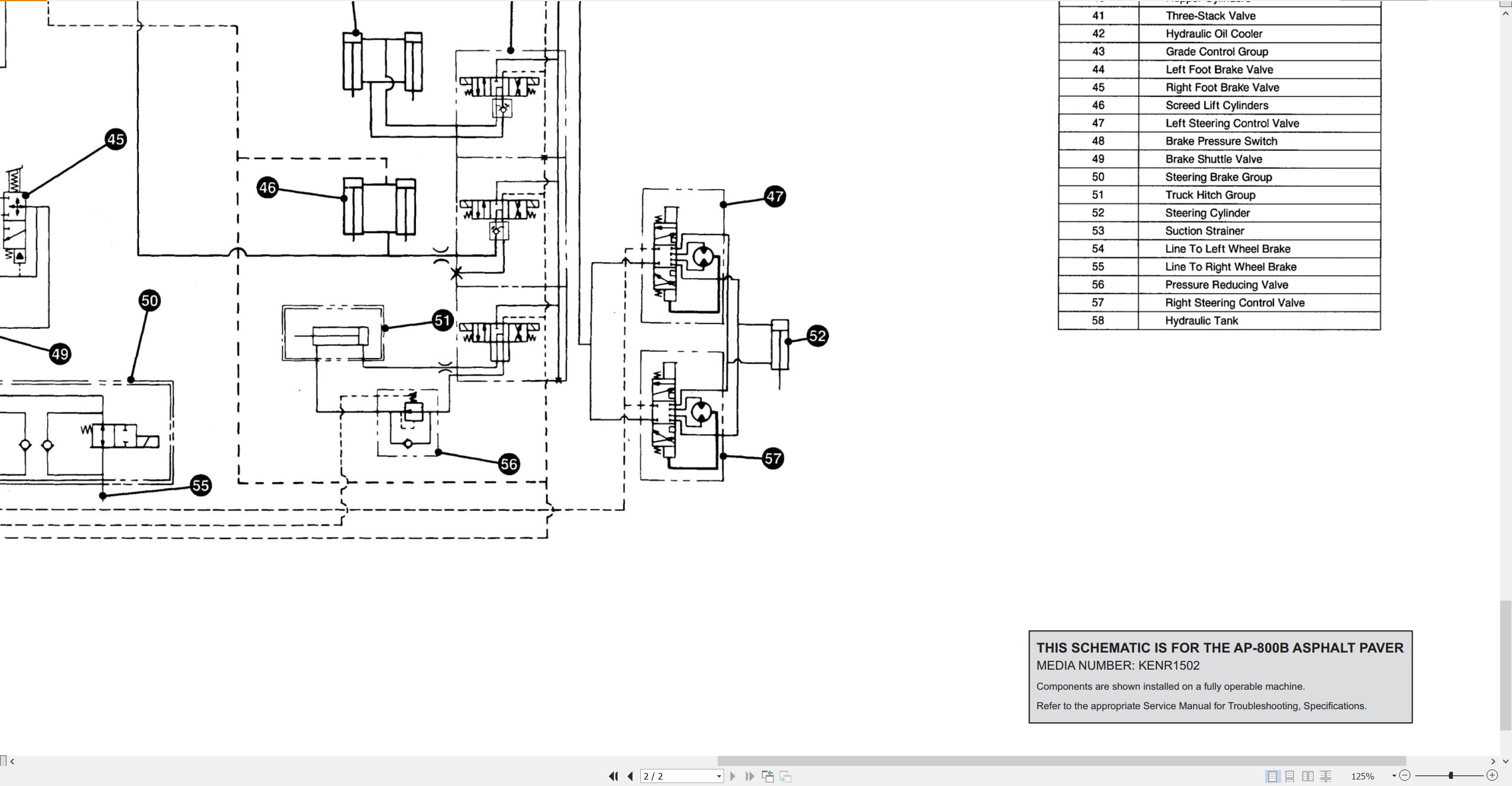Click callout bubble 49 on schematic
Viewport: 1512px width, 786px height.
pos(60,354)
